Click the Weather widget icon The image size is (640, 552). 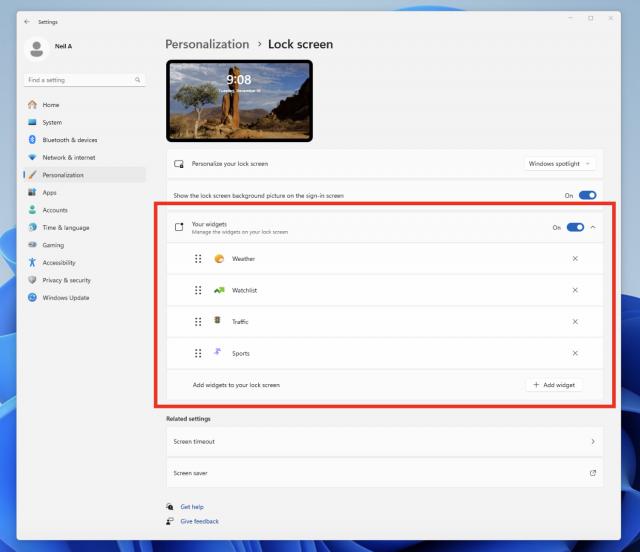coord(219,259)
